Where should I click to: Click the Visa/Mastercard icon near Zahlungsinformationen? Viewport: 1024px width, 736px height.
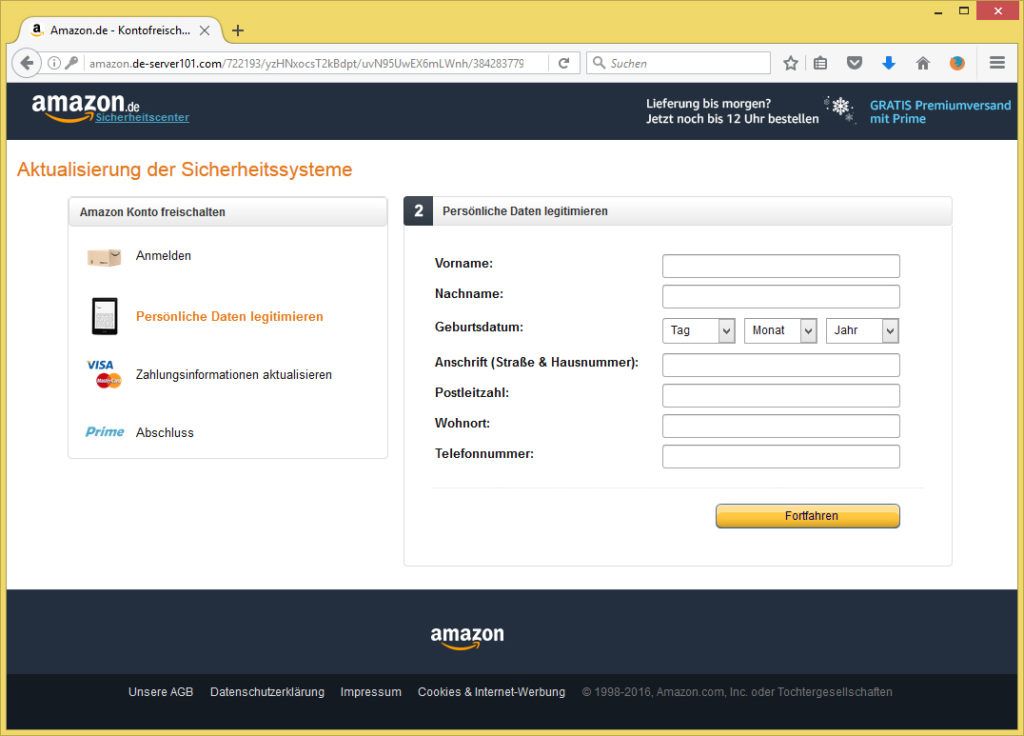point(104,374)
